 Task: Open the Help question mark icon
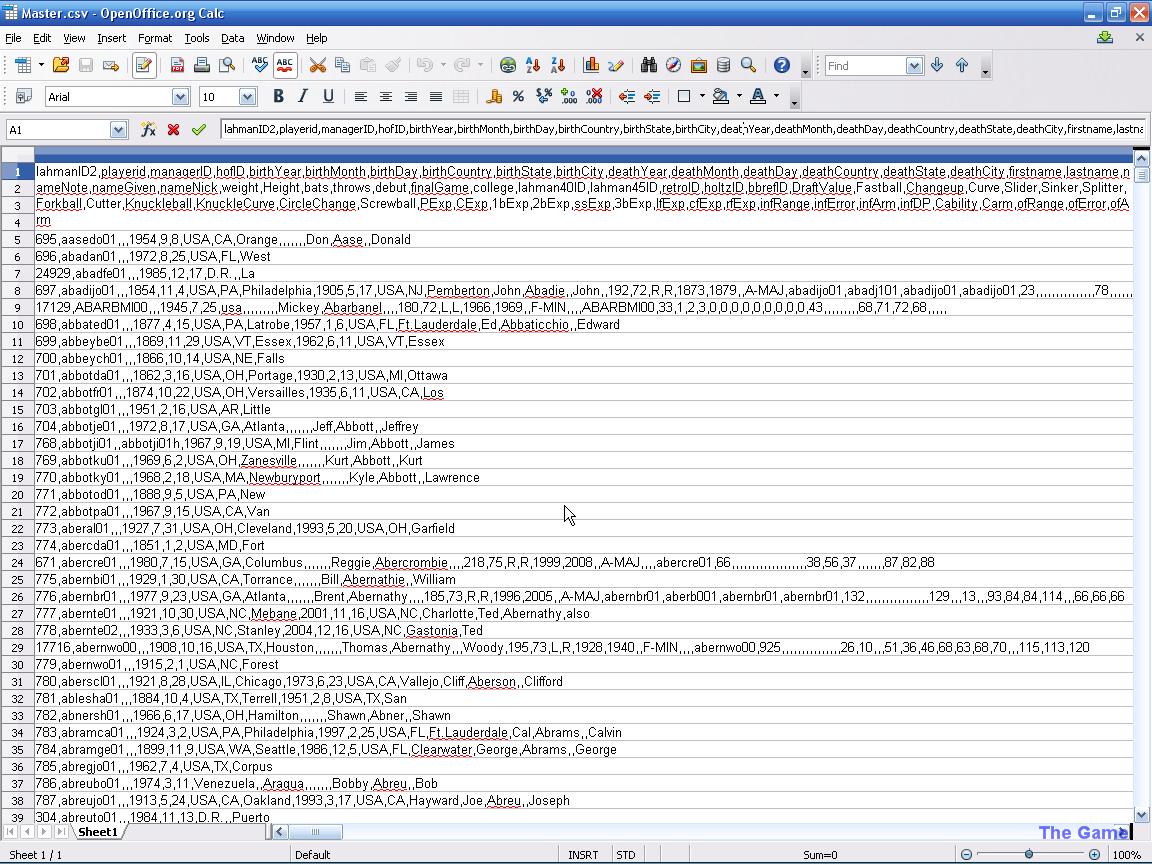(x=781, y=65)
